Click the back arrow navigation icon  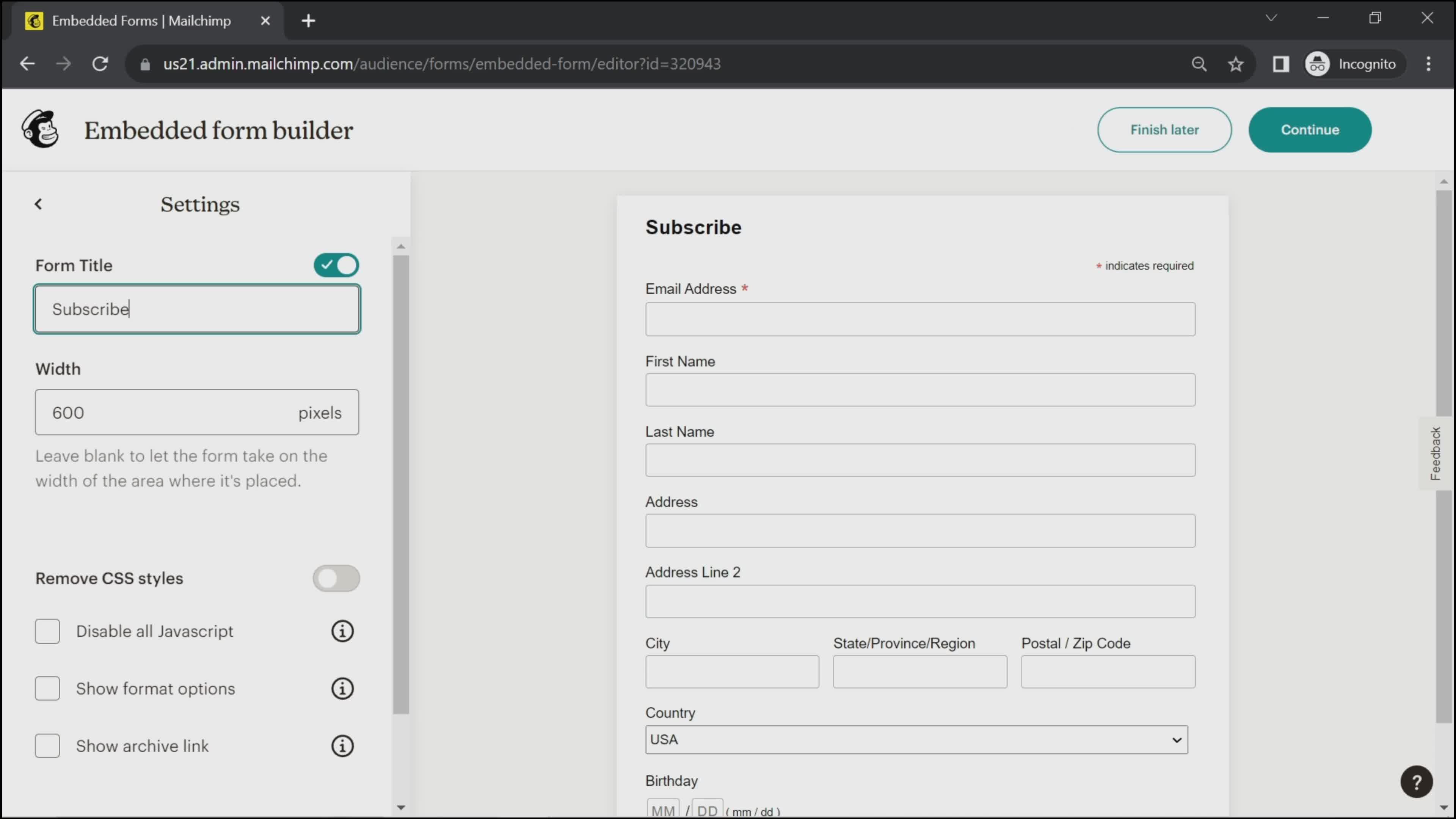(x=38, y=204)
